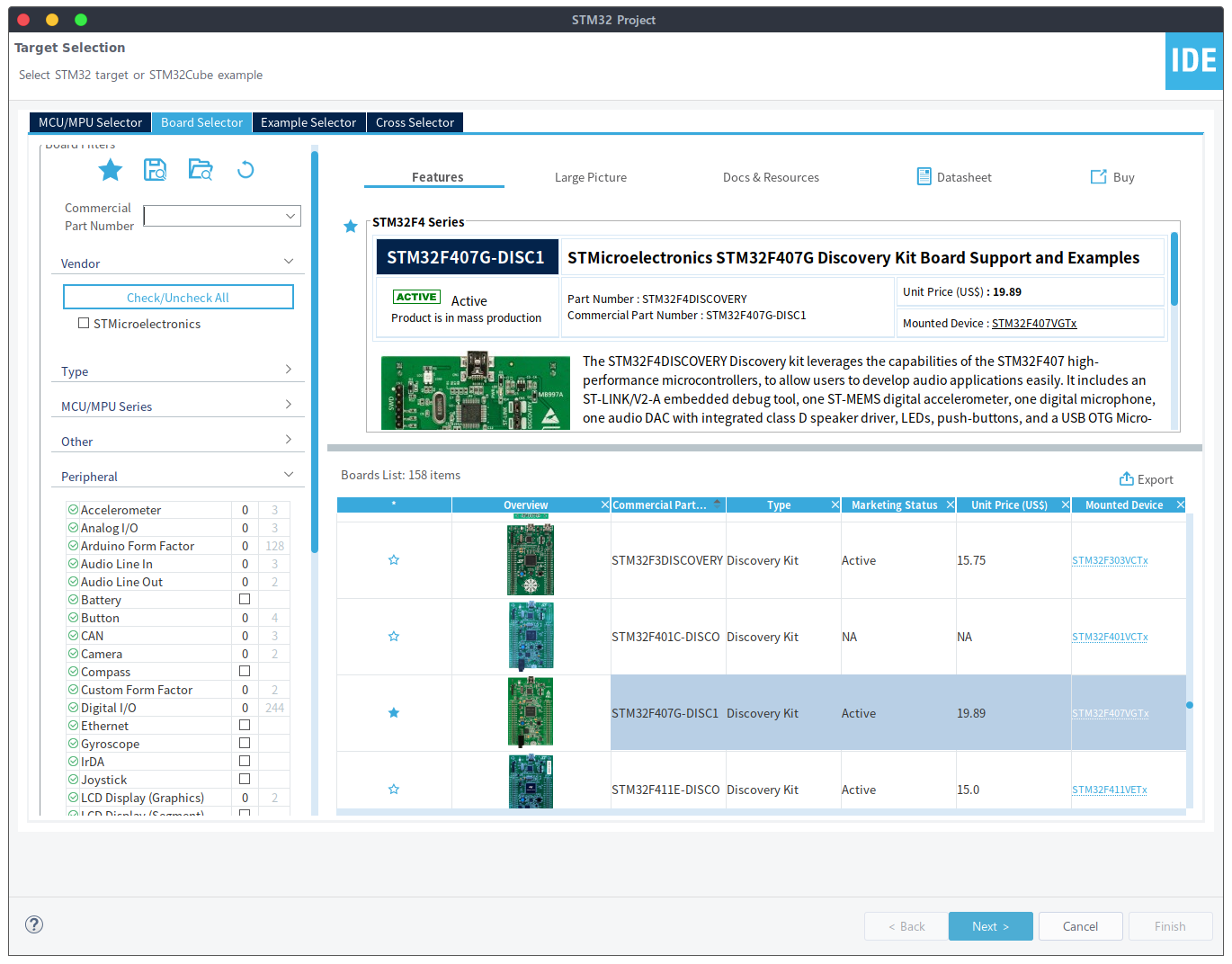Switch to the Cross Selector tab
The height and width of the screenshot is (964, 1232).
point(415,122)
